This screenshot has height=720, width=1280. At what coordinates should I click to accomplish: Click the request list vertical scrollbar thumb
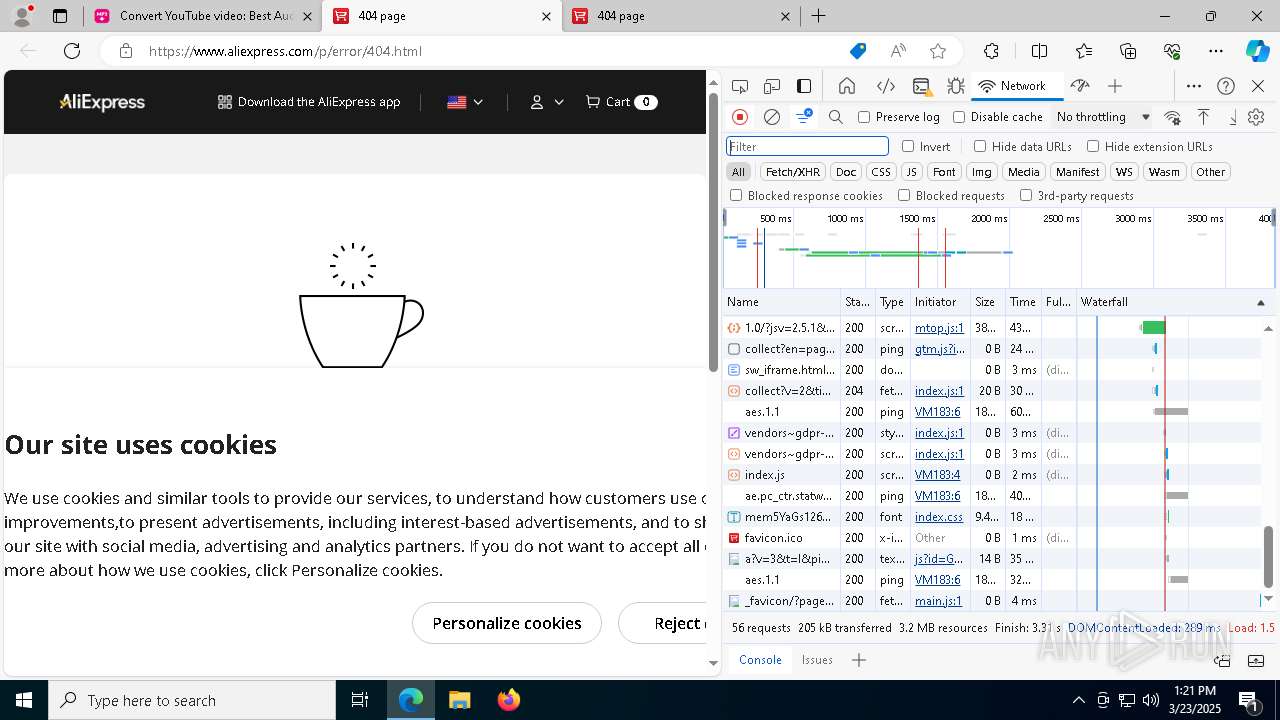point(1268,557)
